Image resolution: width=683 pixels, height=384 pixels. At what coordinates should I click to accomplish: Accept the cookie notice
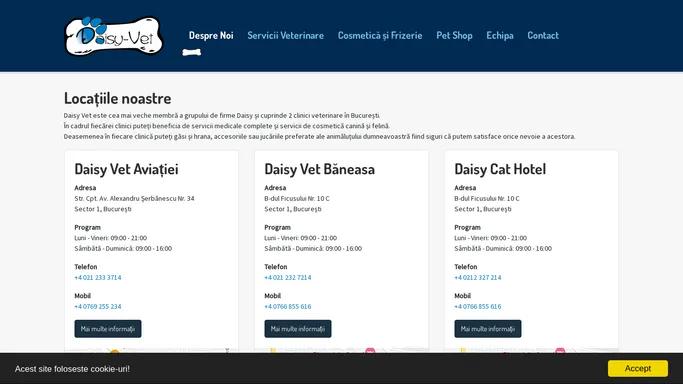(638, 368)
